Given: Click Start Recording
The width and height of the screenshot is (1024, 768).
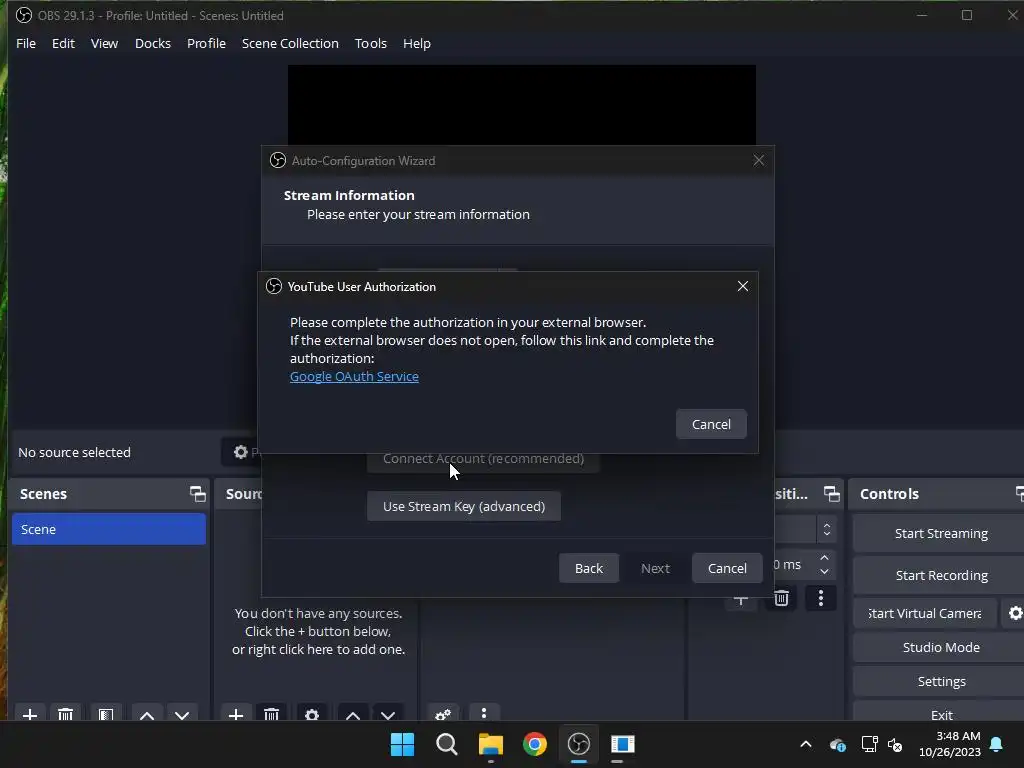Looking at the screenshot, I should coord(940,575).
